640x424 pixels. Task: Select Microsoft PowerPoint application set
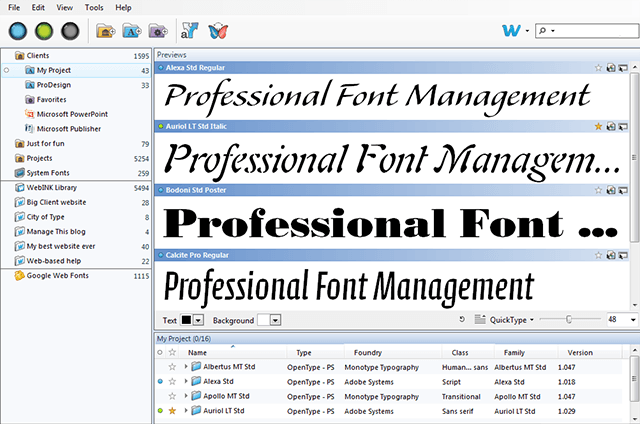point(76,114)
